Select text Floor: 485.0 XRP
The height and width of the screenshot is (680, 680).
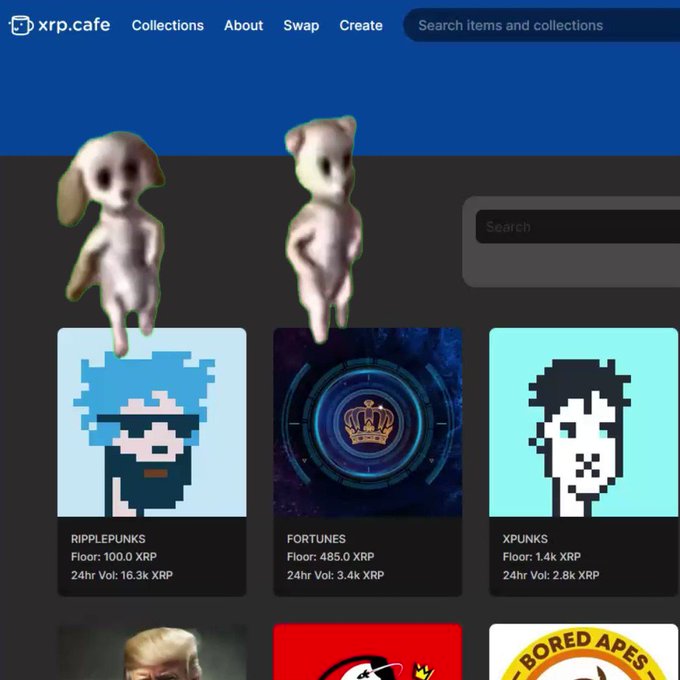pyautogui.click(x=330, y=557)
